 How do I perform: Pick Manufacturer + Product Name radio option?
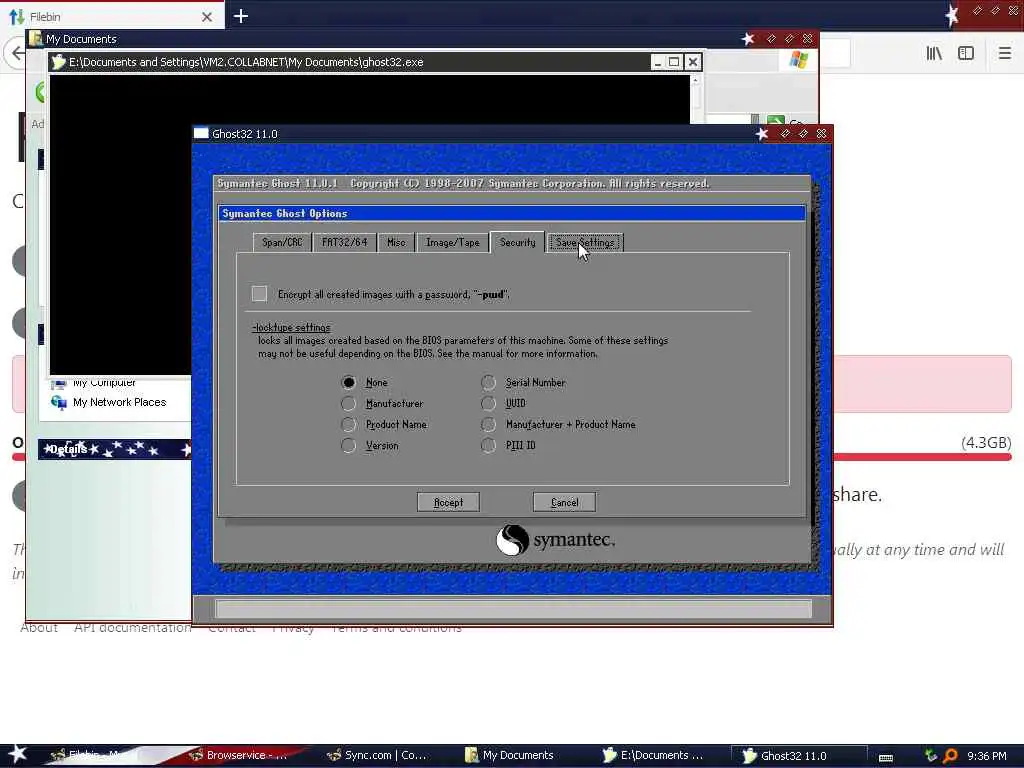point(488,424)
